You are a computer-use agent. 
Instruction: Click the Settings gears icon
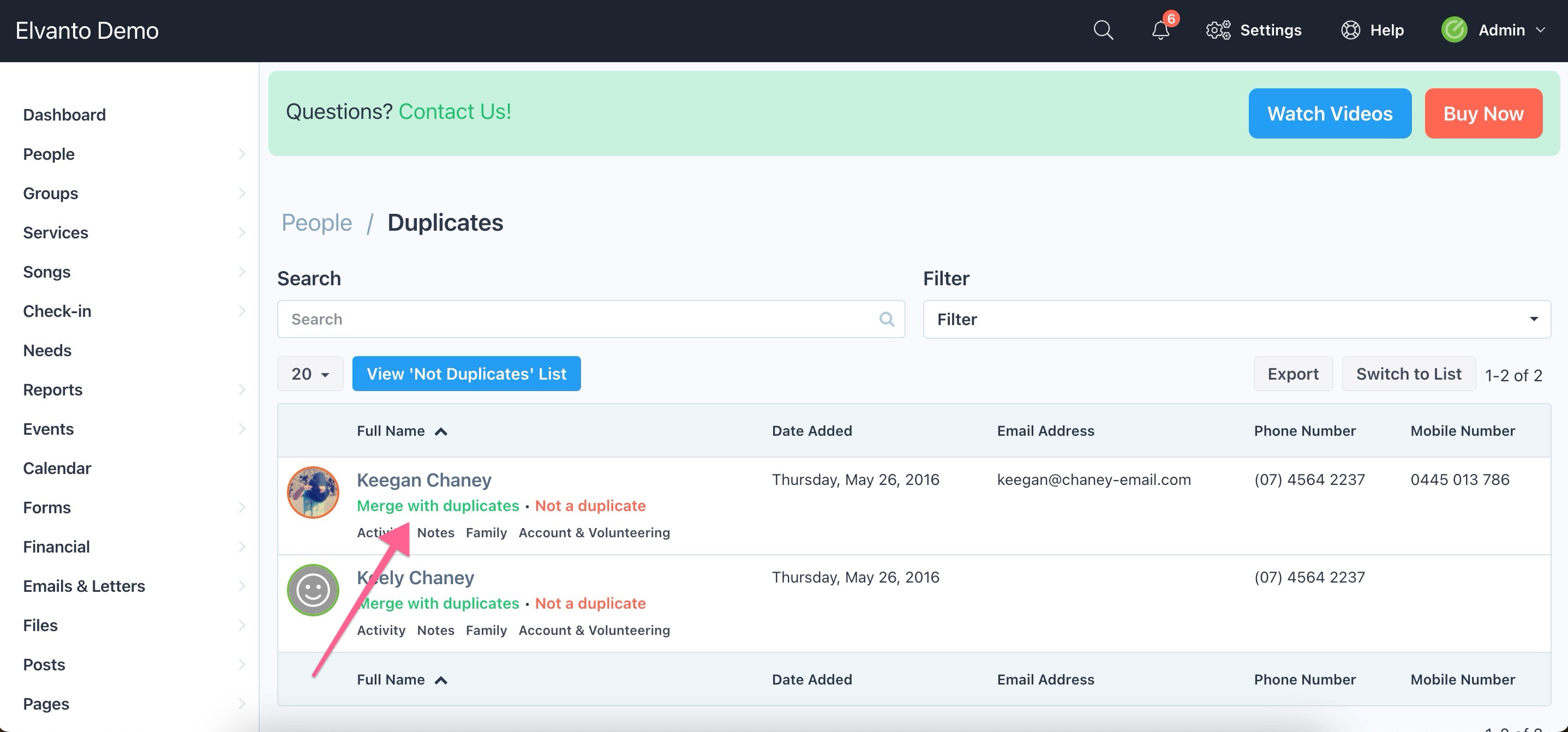click(1218, 30)
